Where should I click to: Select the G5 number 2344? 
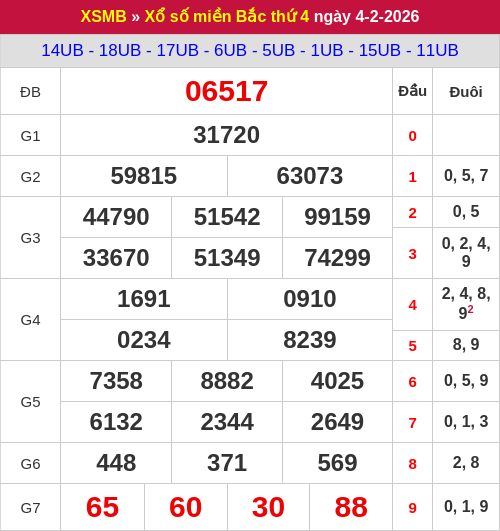[227, 422]
